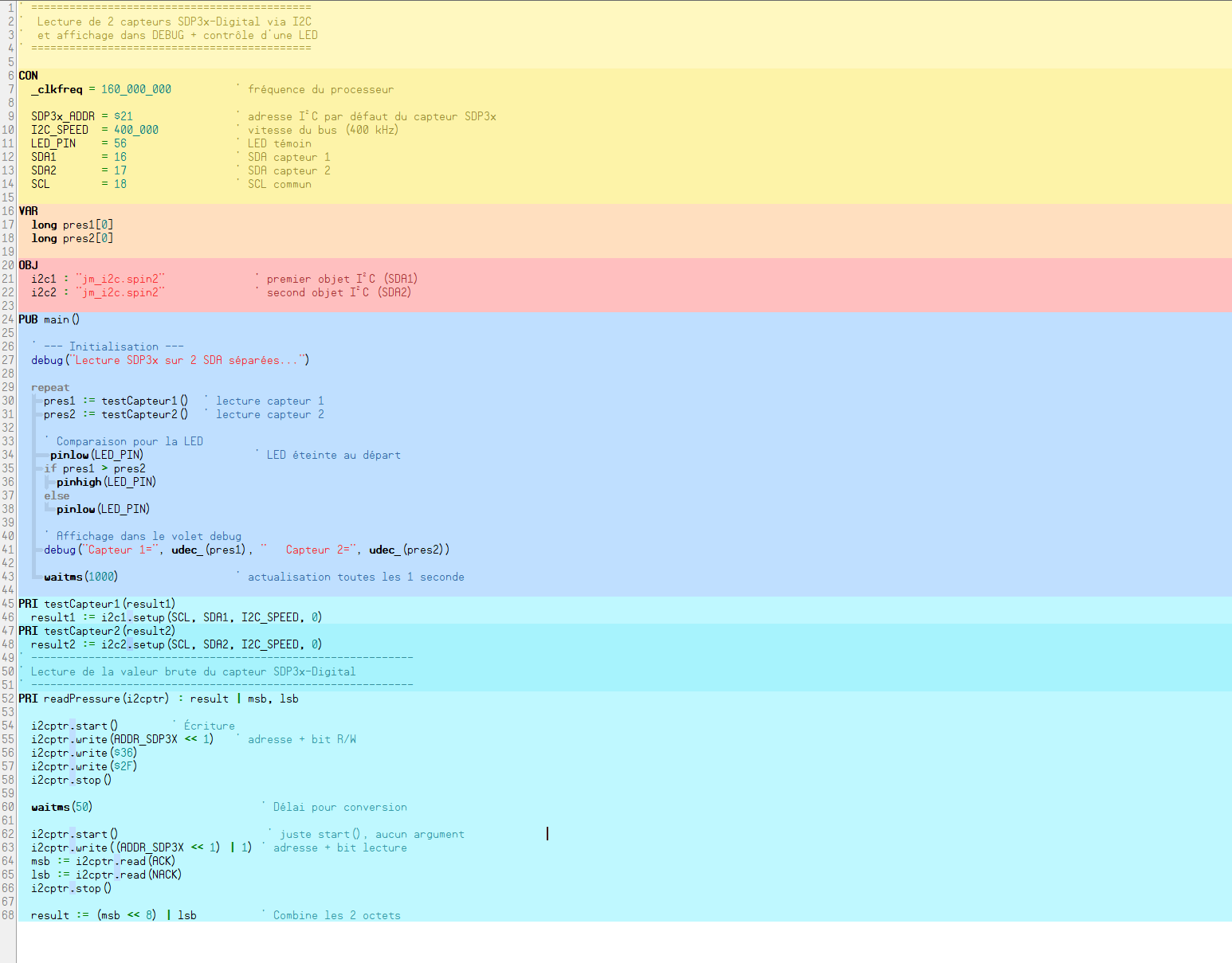This screenshot has height=963, width=1232.
Task: Click the I2C_SPEED value 400_000
Action: pos(135,130)
